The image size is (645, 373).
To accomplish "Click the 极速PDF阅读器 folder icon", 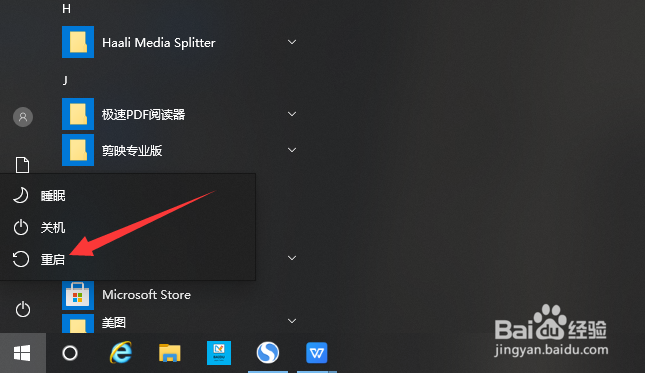I will click(78, 114).
